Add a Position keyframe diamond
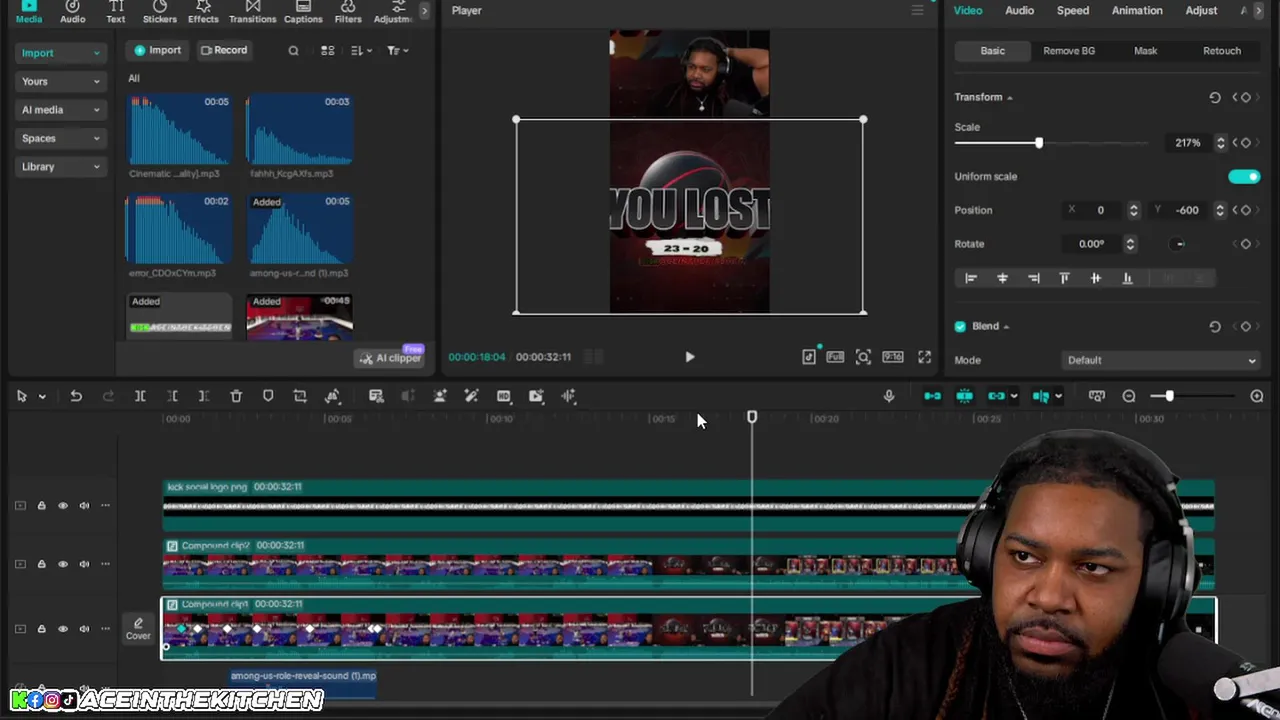The image size is (1280, 720). pyautogui.click(x=1246, y=210)
